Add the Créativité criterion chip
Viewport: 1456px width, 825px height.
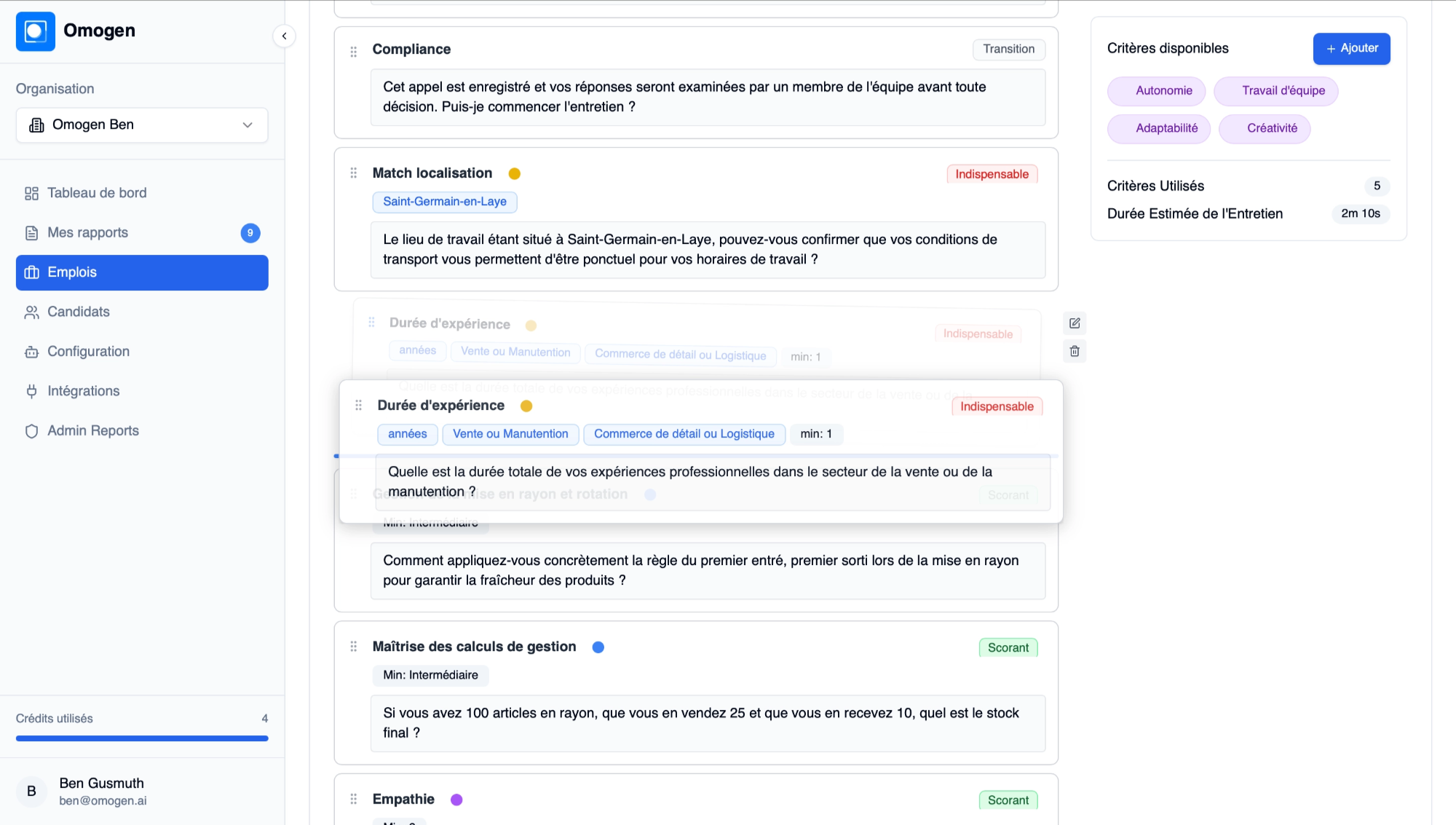(1265, 128)
